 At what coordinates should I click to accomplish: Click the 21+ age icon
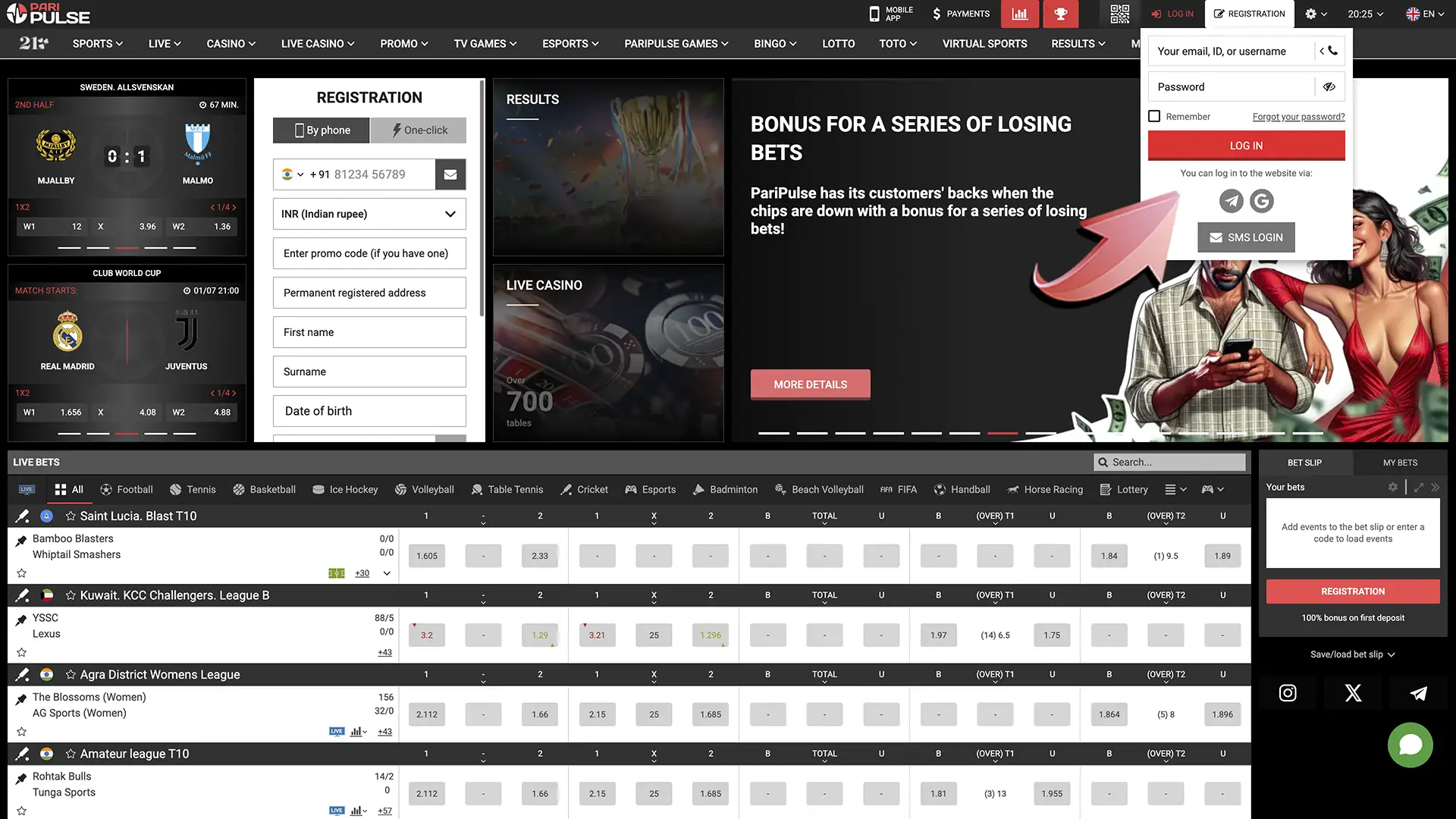pos(33,43)
